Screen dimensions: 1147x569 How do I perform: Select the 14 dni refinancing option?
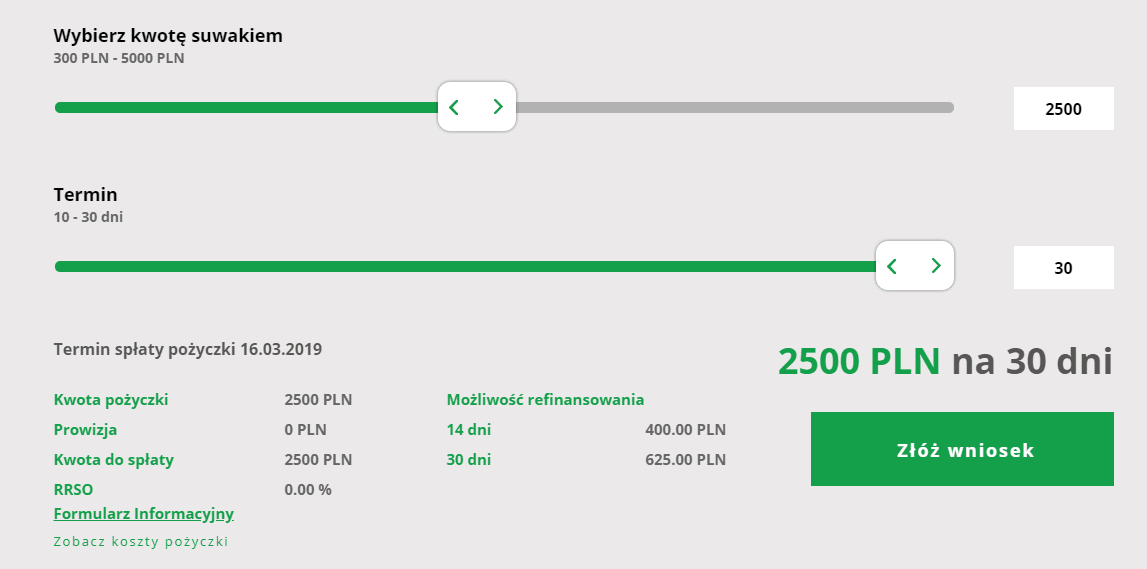tap(468, 429)
